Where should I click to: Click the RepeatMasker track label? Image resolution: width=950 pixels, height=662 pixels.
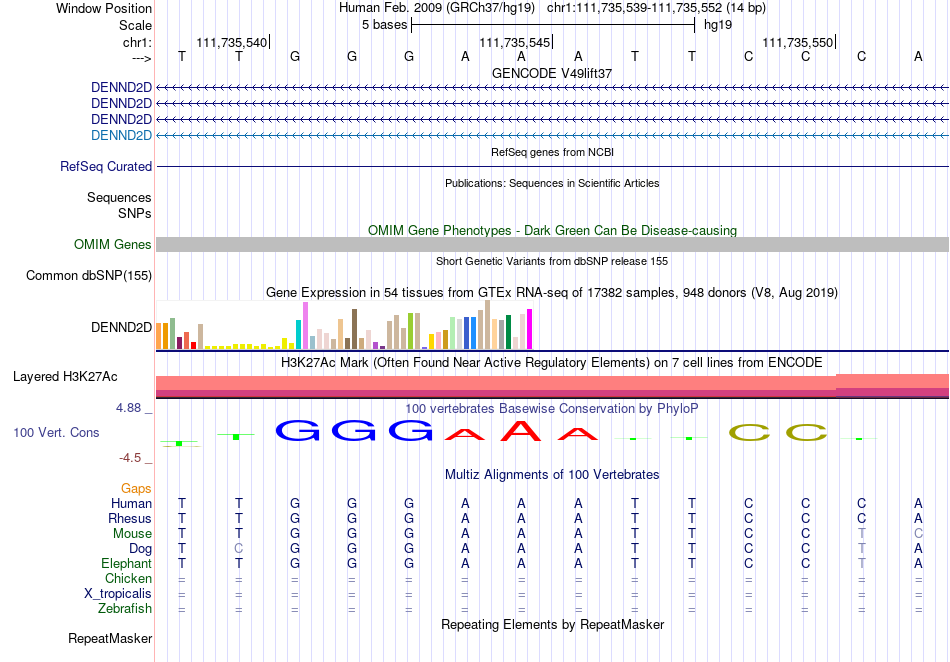110,638
